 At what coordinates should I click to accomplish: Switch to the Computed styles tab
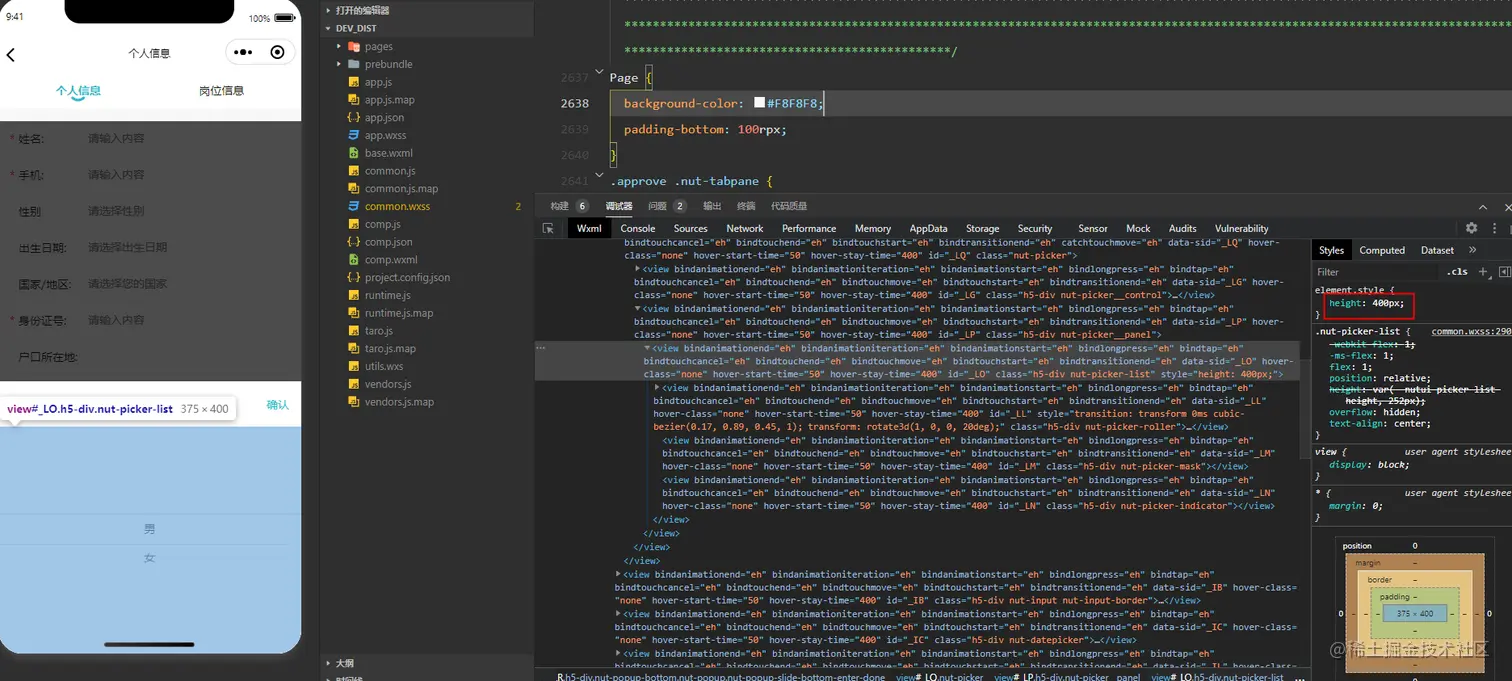(1382, 250)
